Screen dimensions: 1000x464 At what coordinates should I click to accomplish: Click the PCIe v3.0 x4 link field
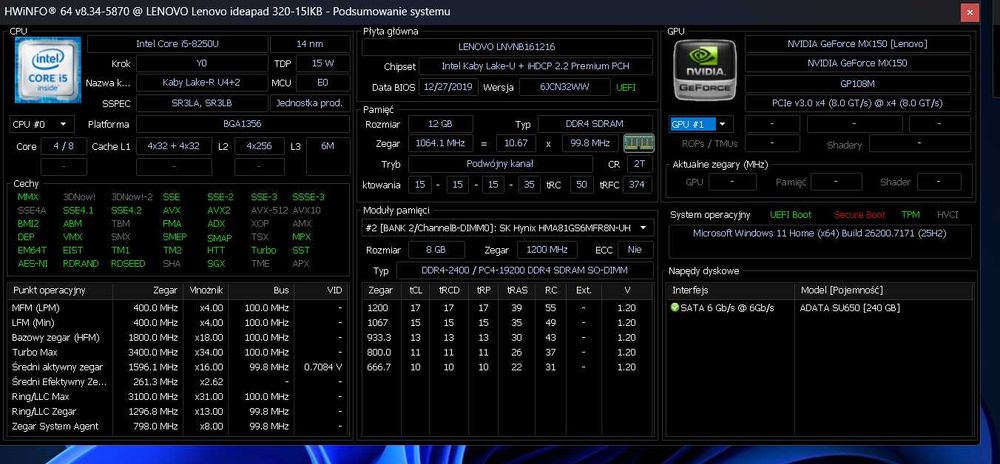coord(857,103)
